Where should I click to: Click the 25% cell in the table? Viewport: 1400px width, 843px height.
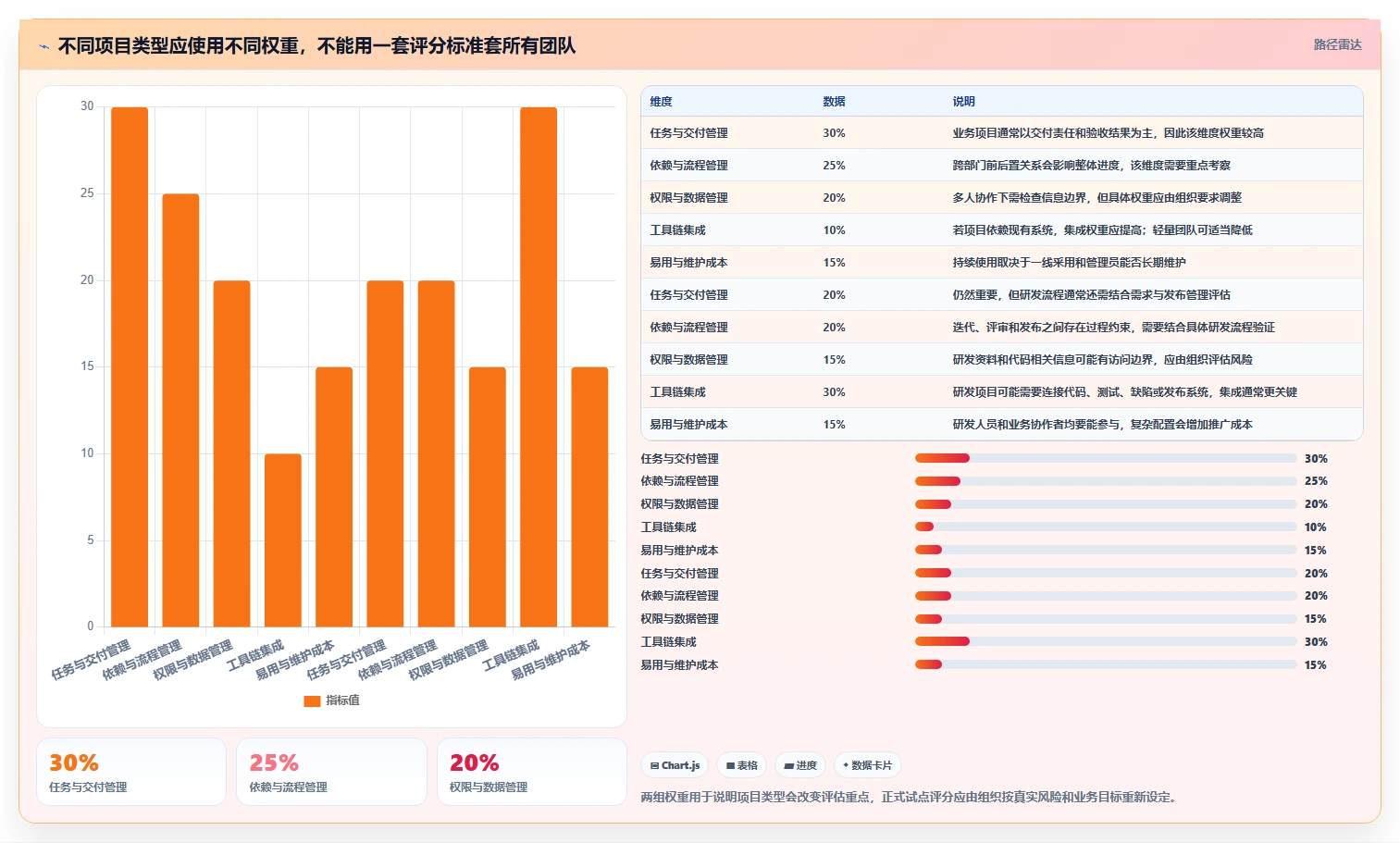click(x=834, y=166)
